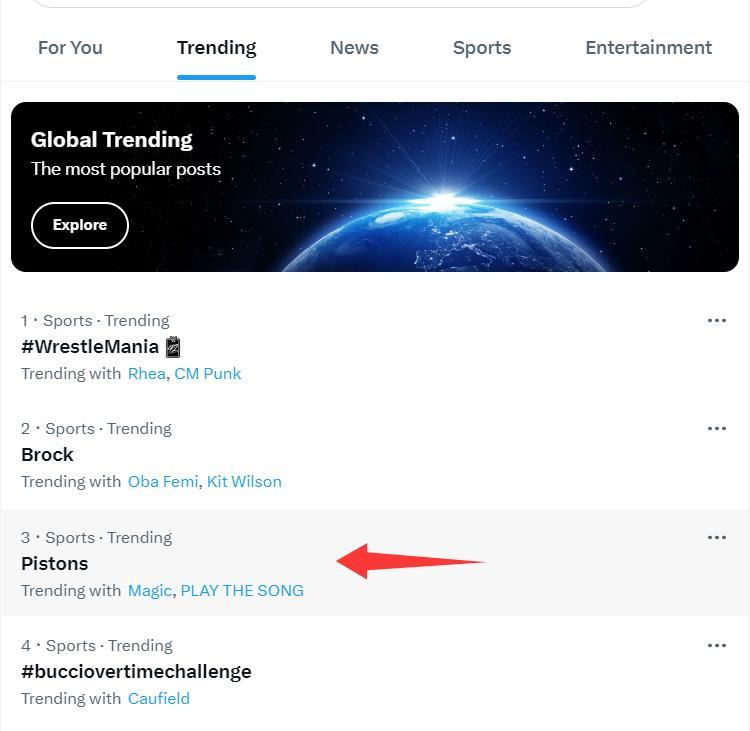Open the Rhea related trend link
Image resolution: width=750 pixels, height=731 pixels.
146,374
